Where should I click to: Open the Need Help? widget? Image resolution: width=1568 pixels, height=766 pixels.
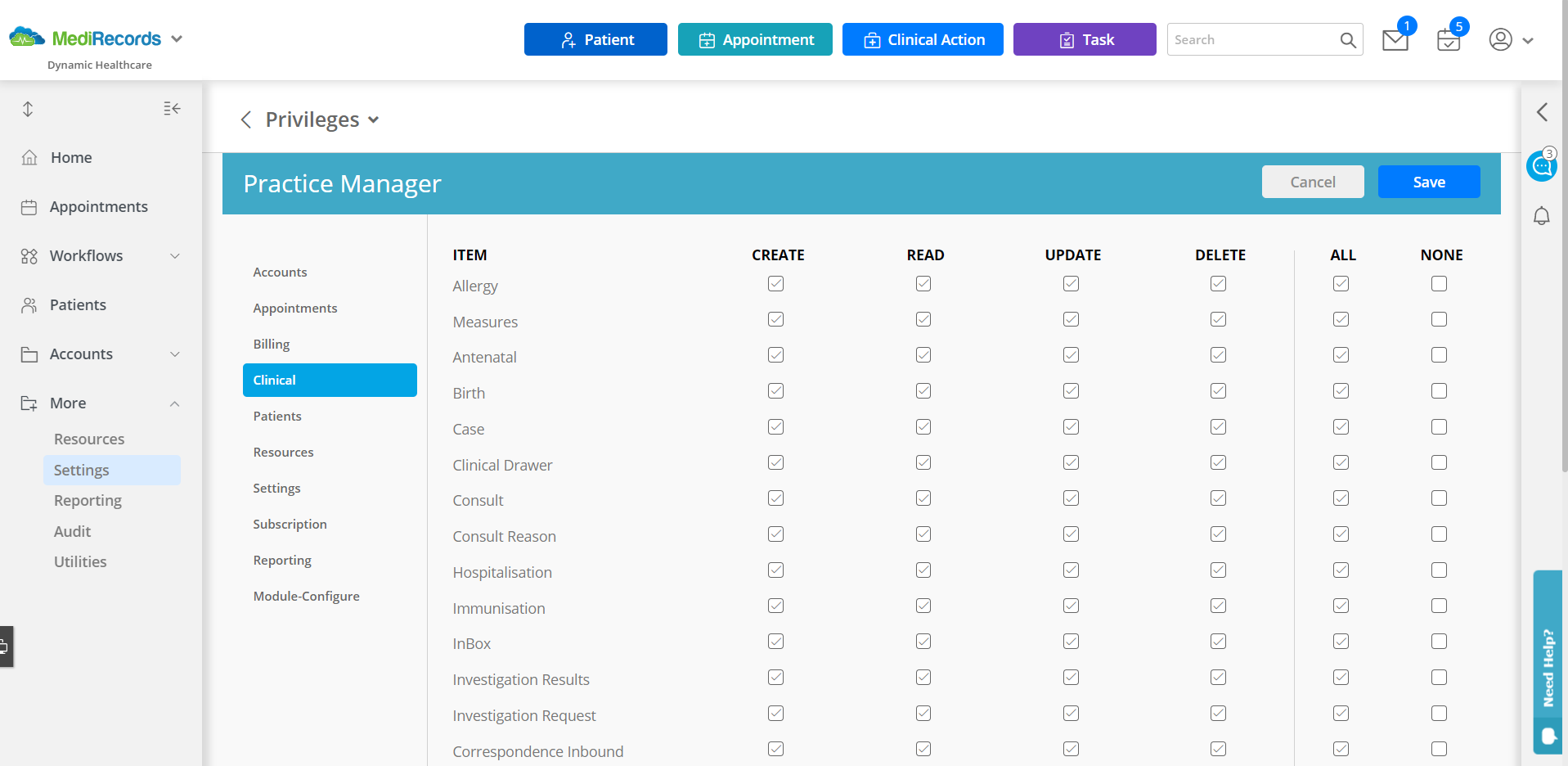tap(1548, 662)
